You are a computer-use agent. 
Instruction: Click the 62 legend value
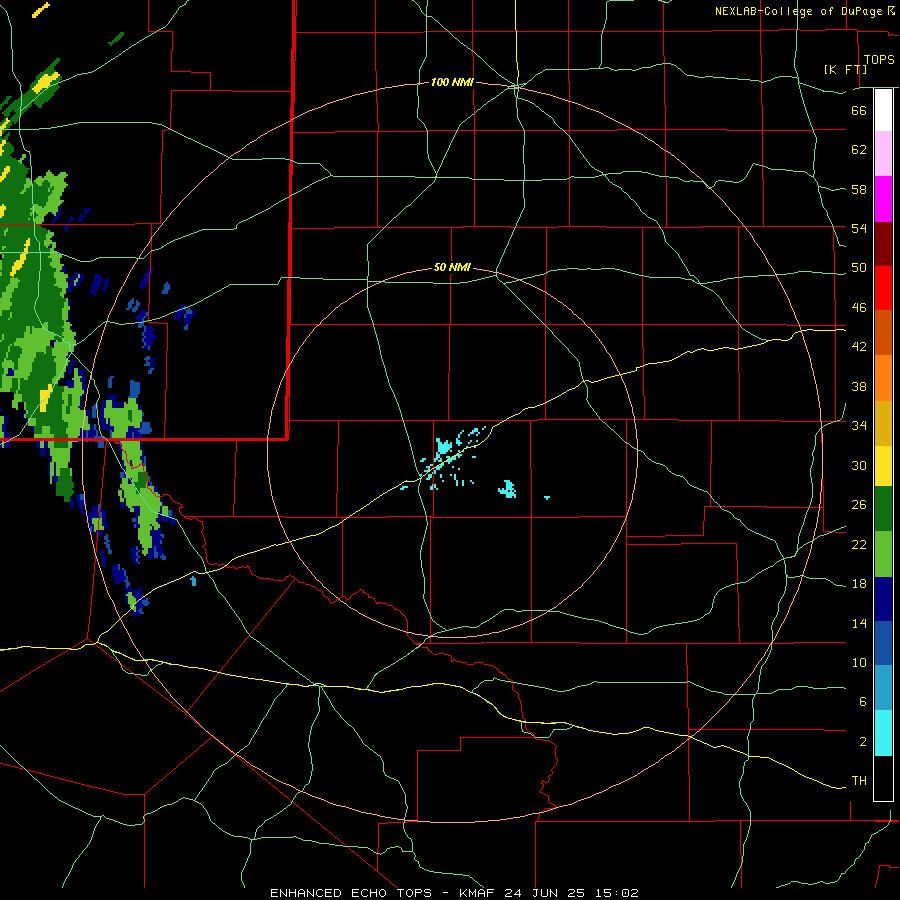pos(859,150)
